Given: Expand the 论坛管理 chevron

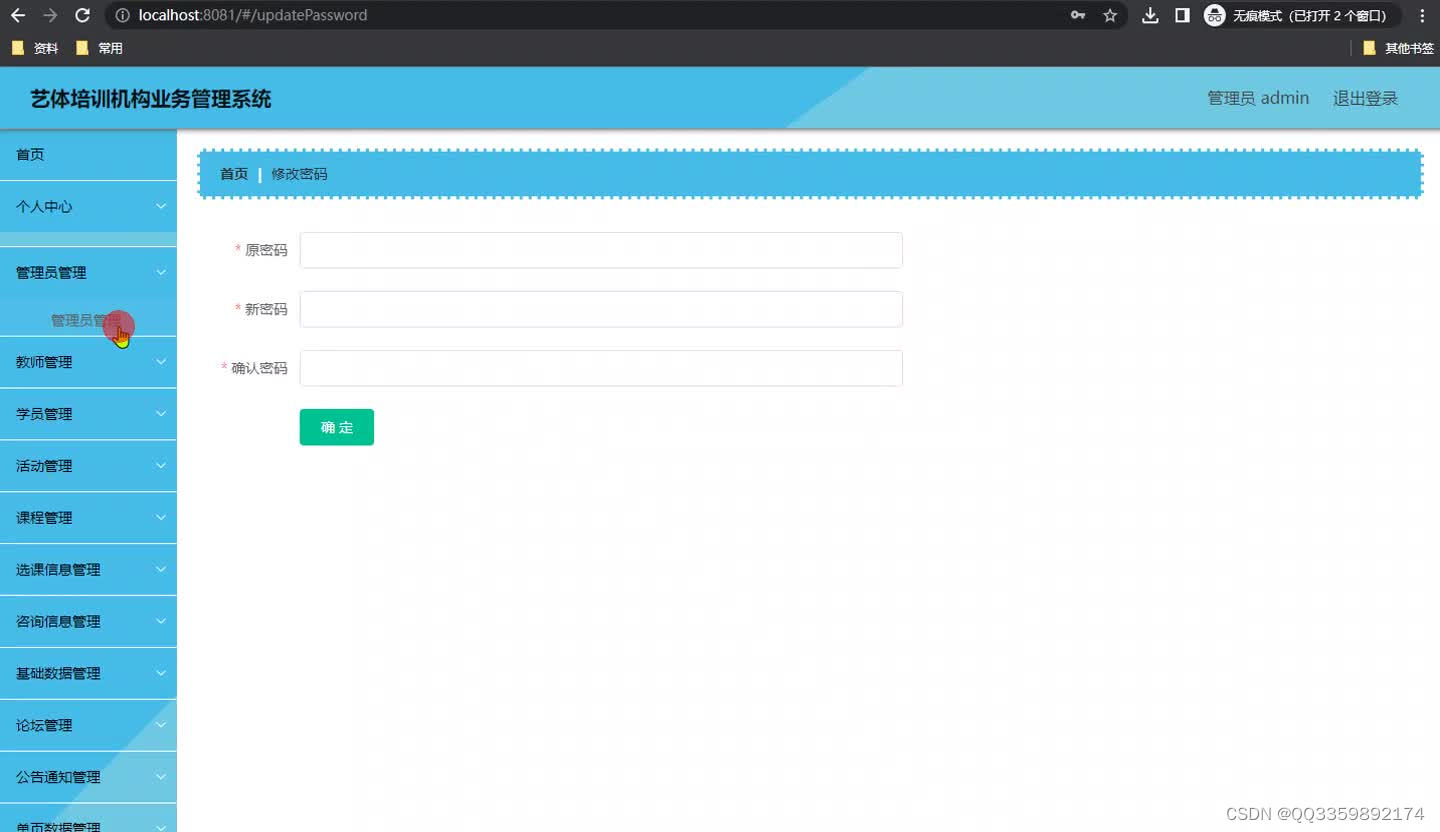Looking at the screenshot, I should (x=161, y=726).
